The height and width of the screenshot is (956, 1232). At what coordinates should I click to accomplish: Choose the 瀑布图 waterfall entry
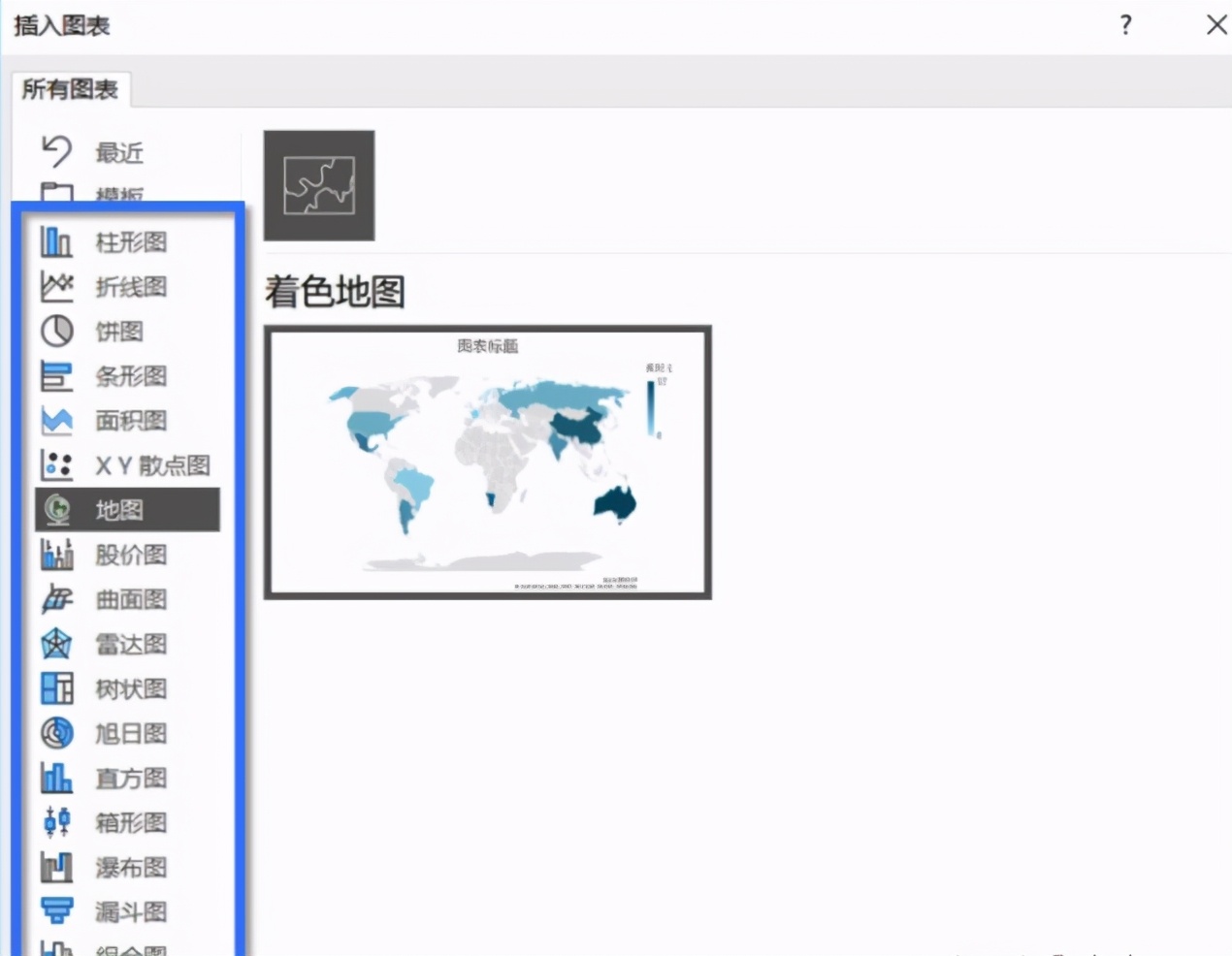[x=131, y=867]
